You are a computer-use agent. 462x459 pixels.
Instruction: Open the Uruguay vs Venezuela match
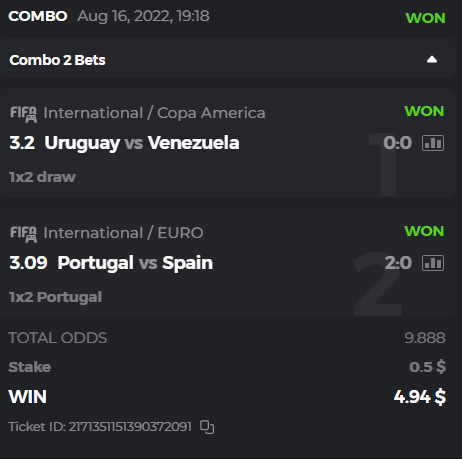tap(142, 143)
